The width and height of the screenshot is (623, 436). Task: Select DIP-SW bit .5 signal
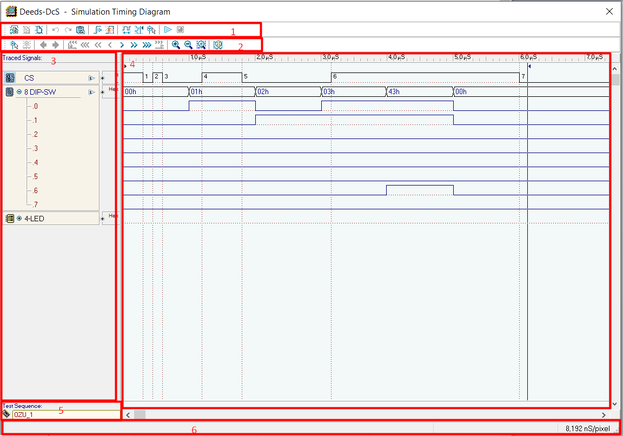pyautogui.click(x=35, y=176)
